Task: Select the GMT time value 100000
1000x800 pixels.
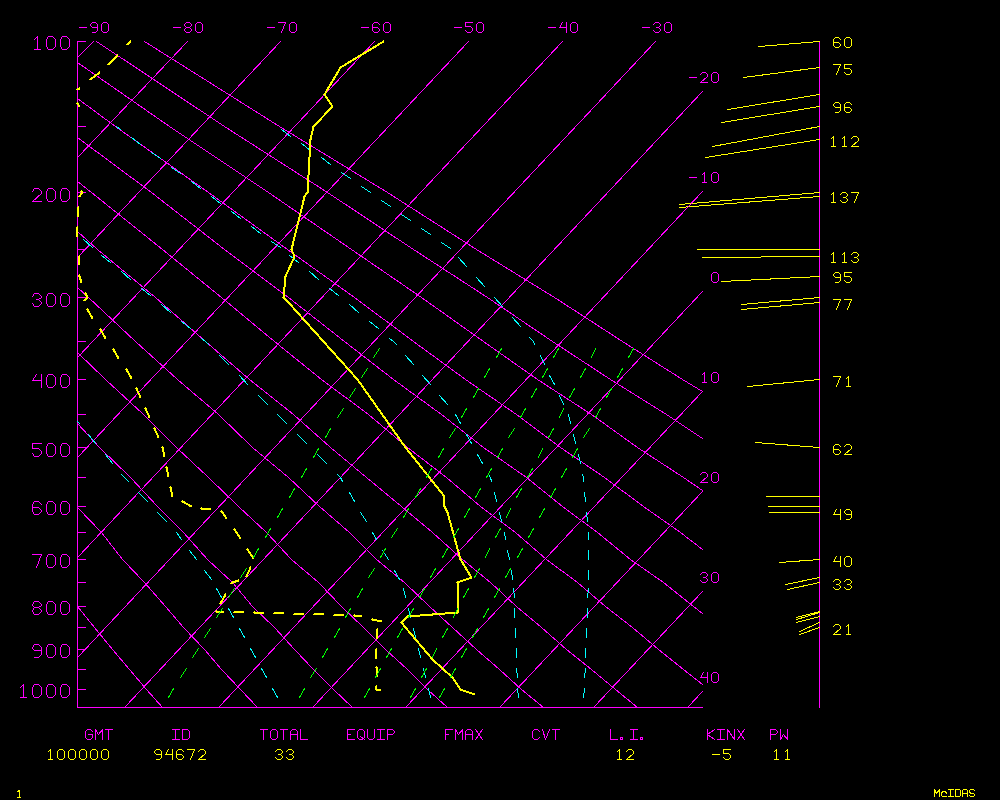Action: click(78, 755)
